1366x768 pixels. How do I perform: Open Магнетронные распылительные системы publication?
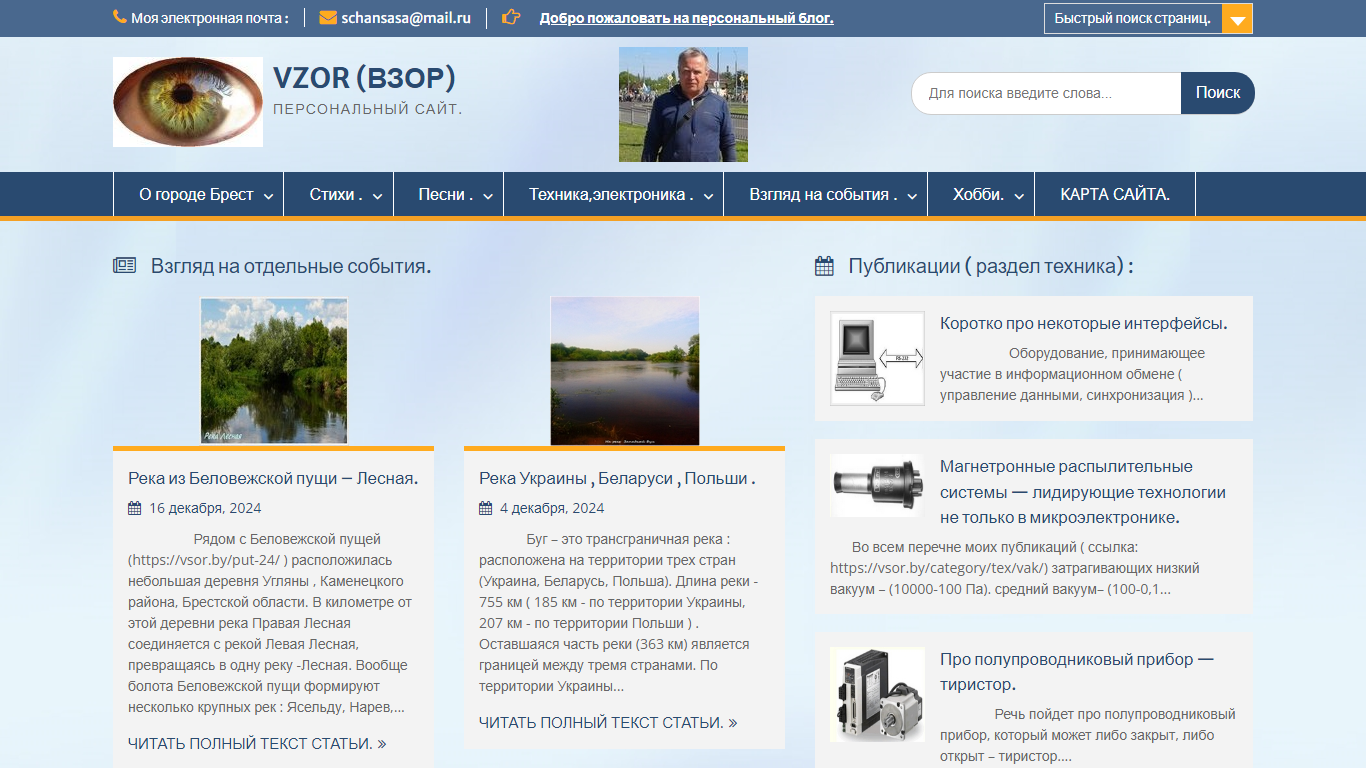(x=1083, y=492)
